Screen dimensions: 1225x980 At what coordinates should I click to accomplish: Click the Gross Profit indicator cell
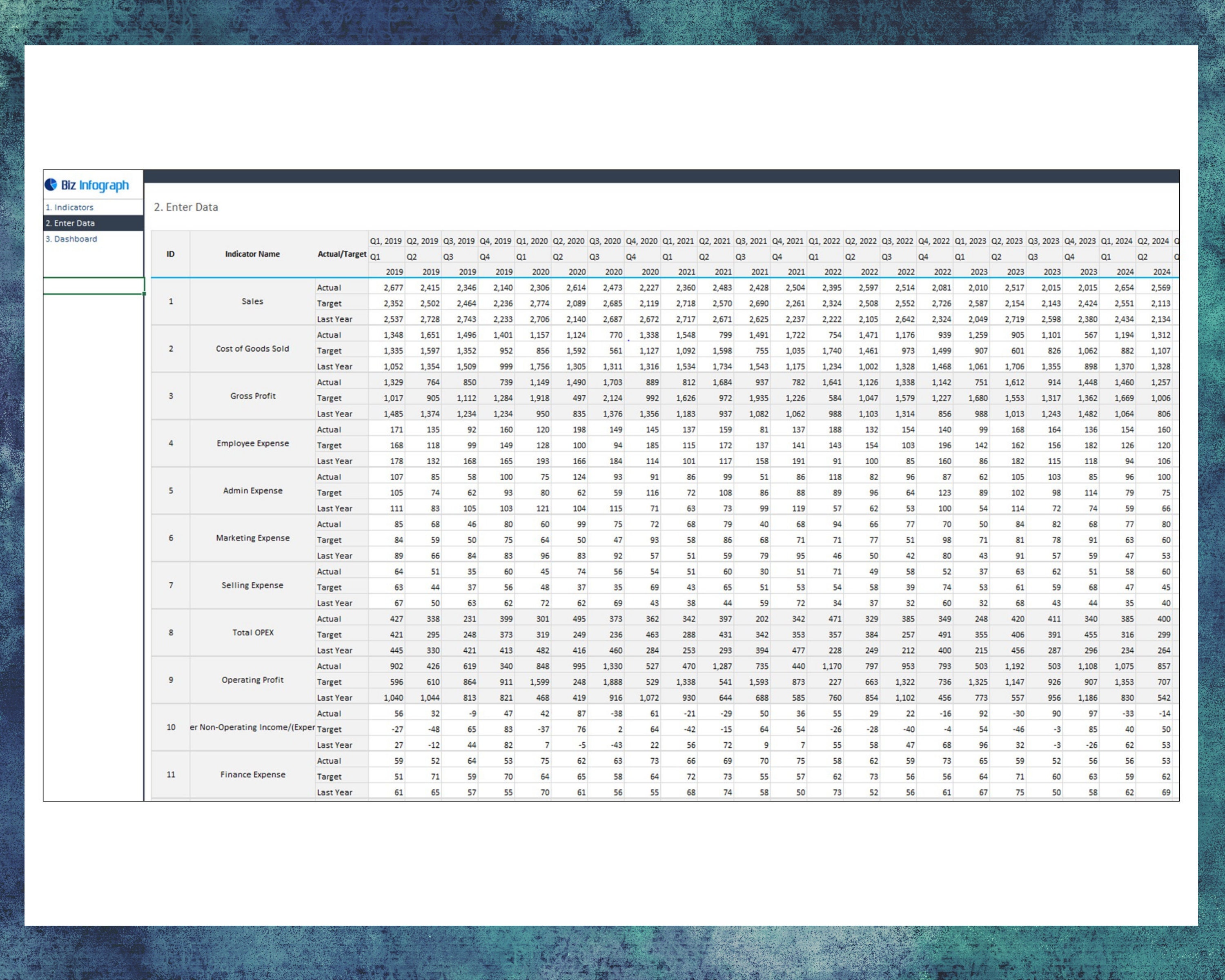252,396
